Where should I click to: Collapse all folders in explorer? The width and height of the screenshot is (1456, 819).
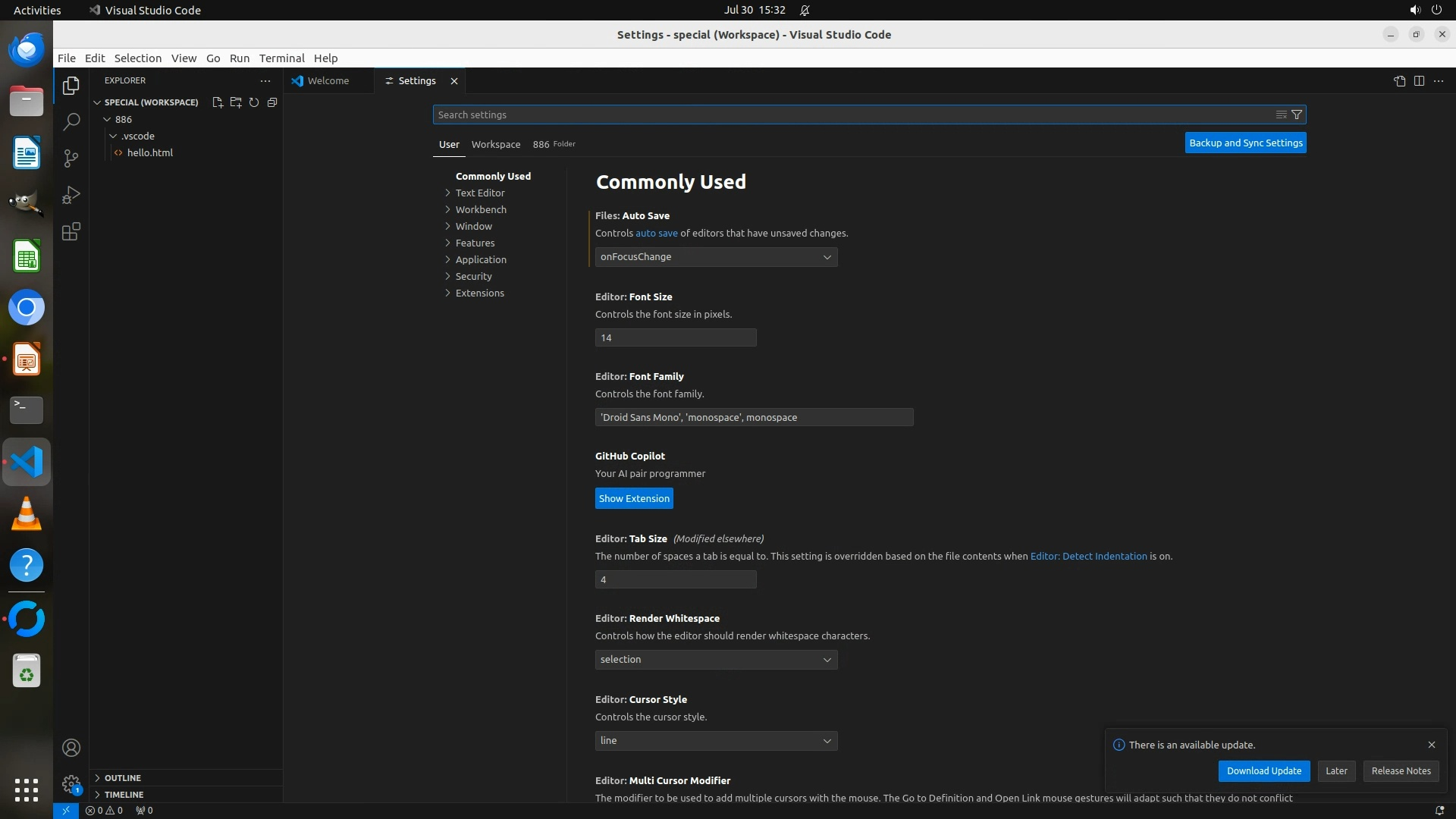tap(272, 102)
